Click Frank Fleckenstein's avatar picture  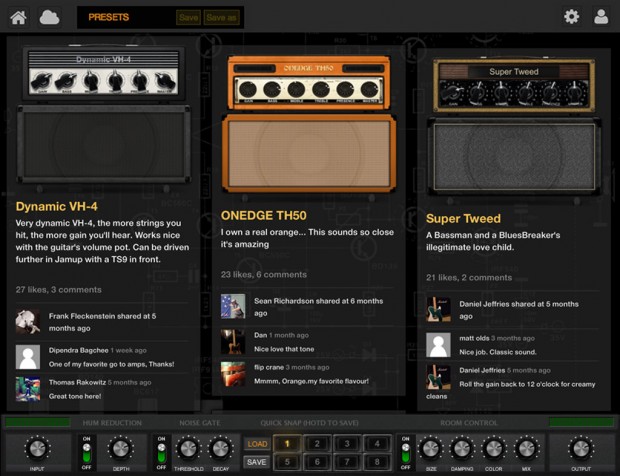(28, 321)
